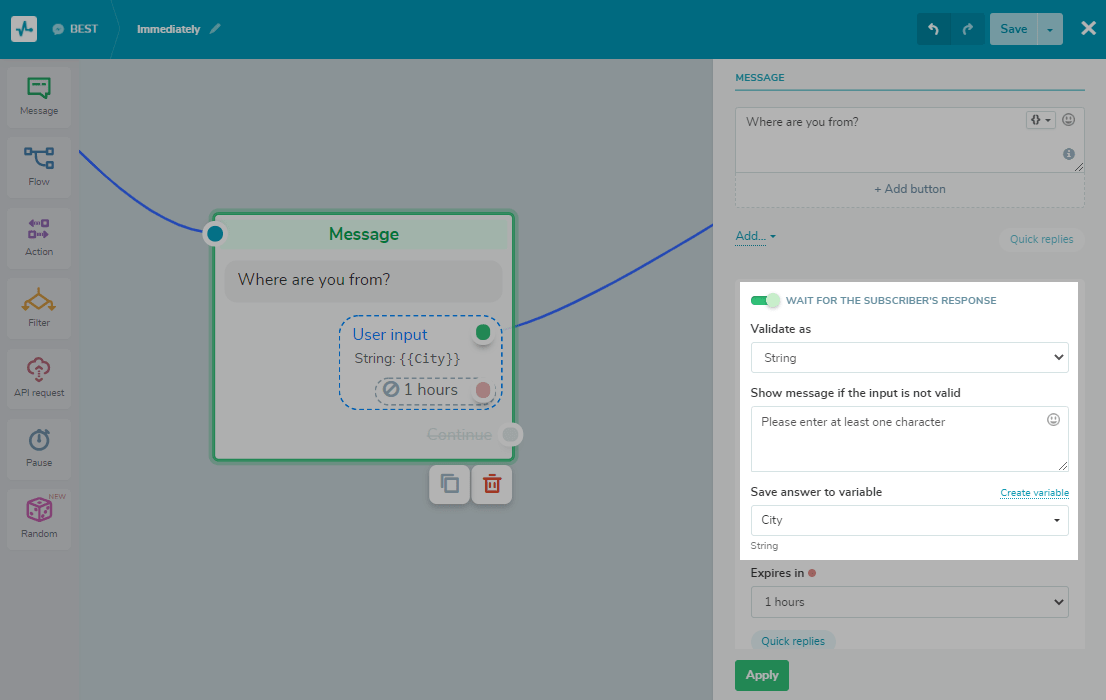
Task: Insert an emoji into the message text
Action: tap(1069, 120)
